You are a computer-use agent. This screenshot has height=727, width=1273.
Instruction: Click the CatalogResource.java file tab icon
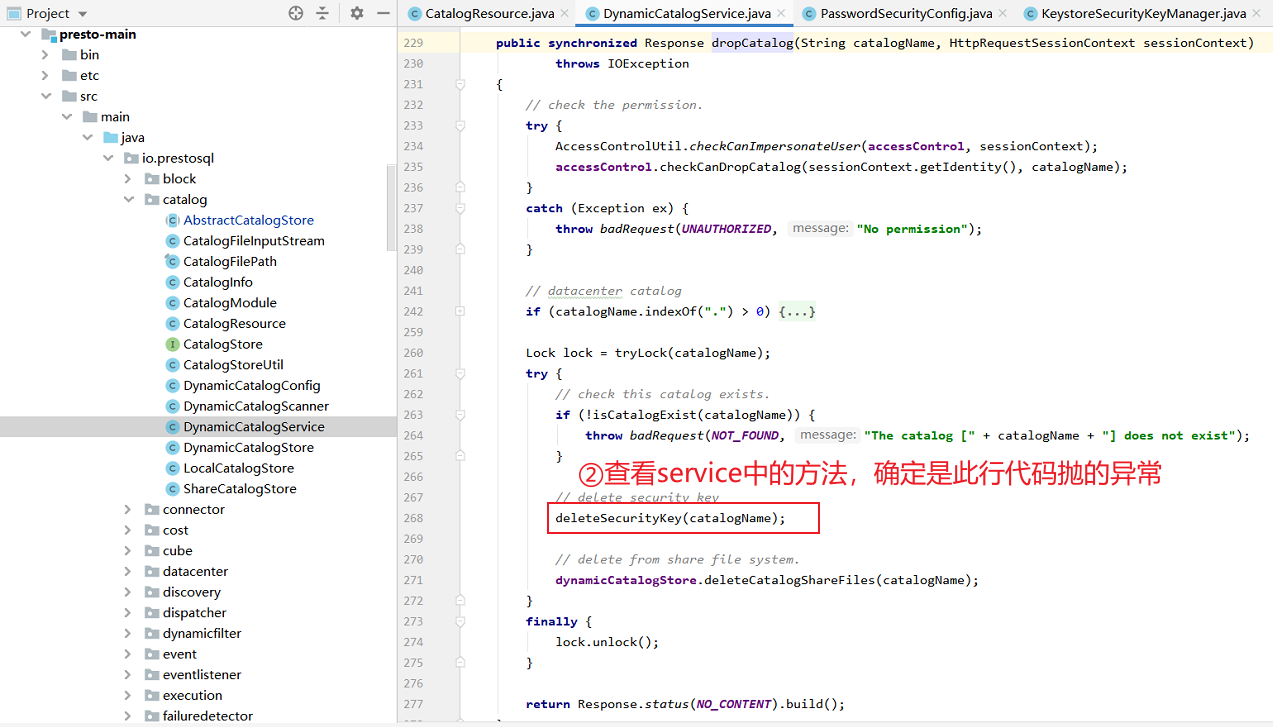pyautogui.click(x=413, y=14)
